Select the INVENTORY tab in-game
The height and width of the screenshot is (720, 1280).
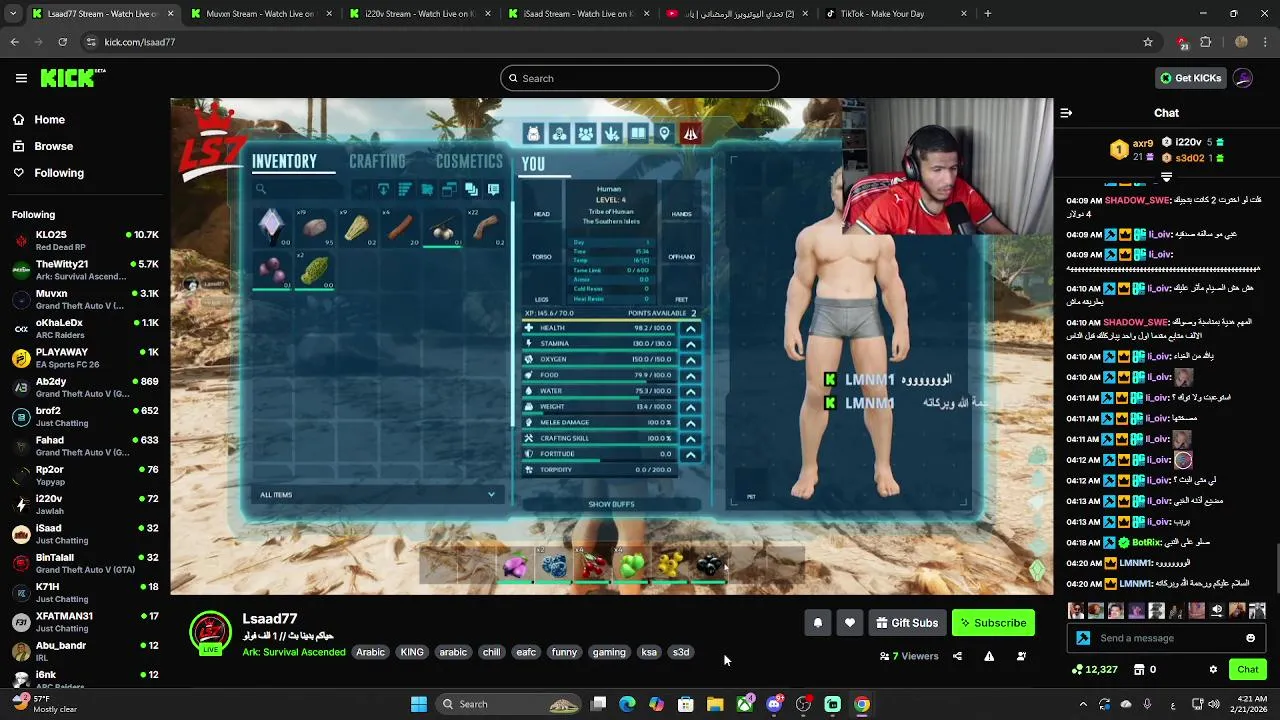(284, 161)
